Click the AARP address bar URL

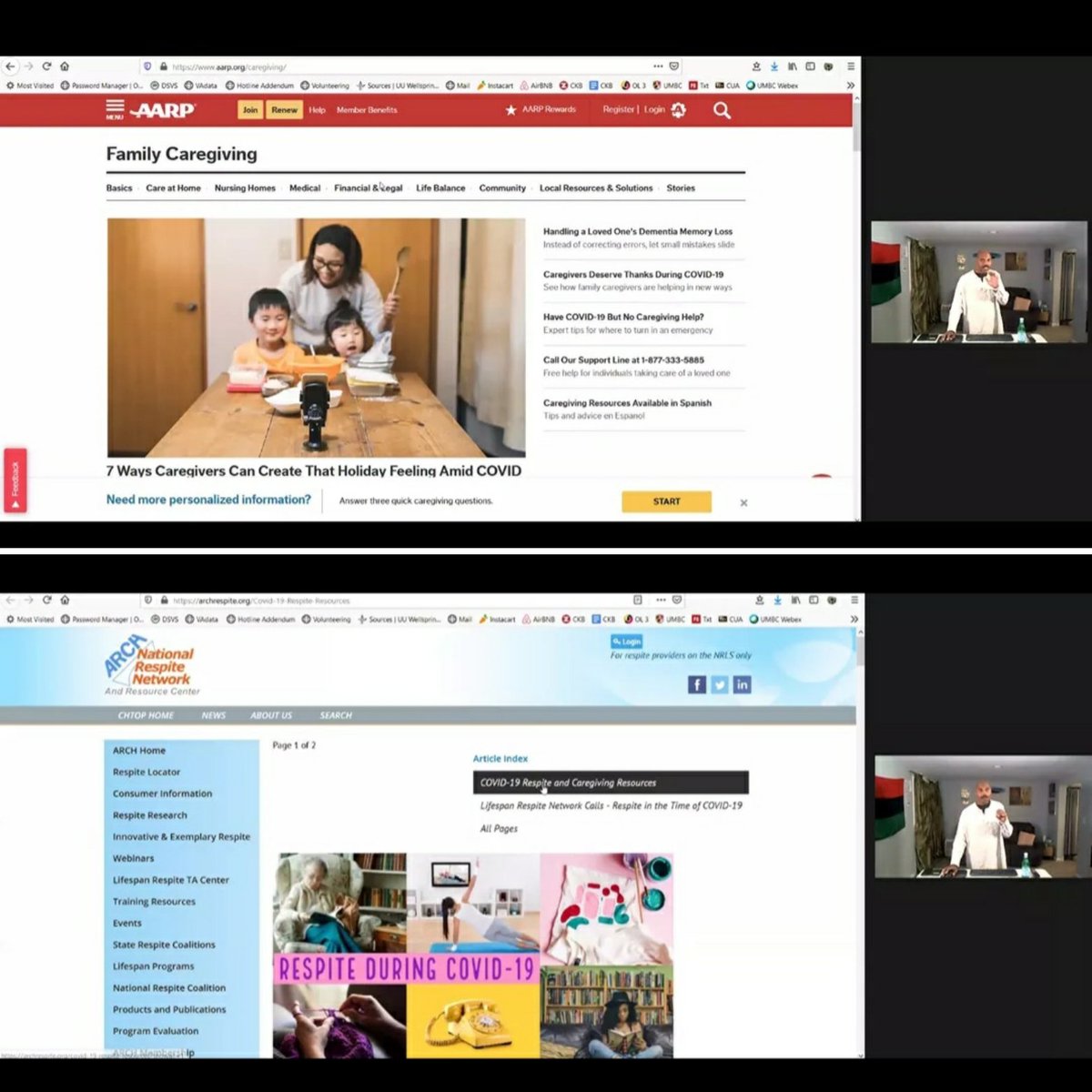coord(229,66)
